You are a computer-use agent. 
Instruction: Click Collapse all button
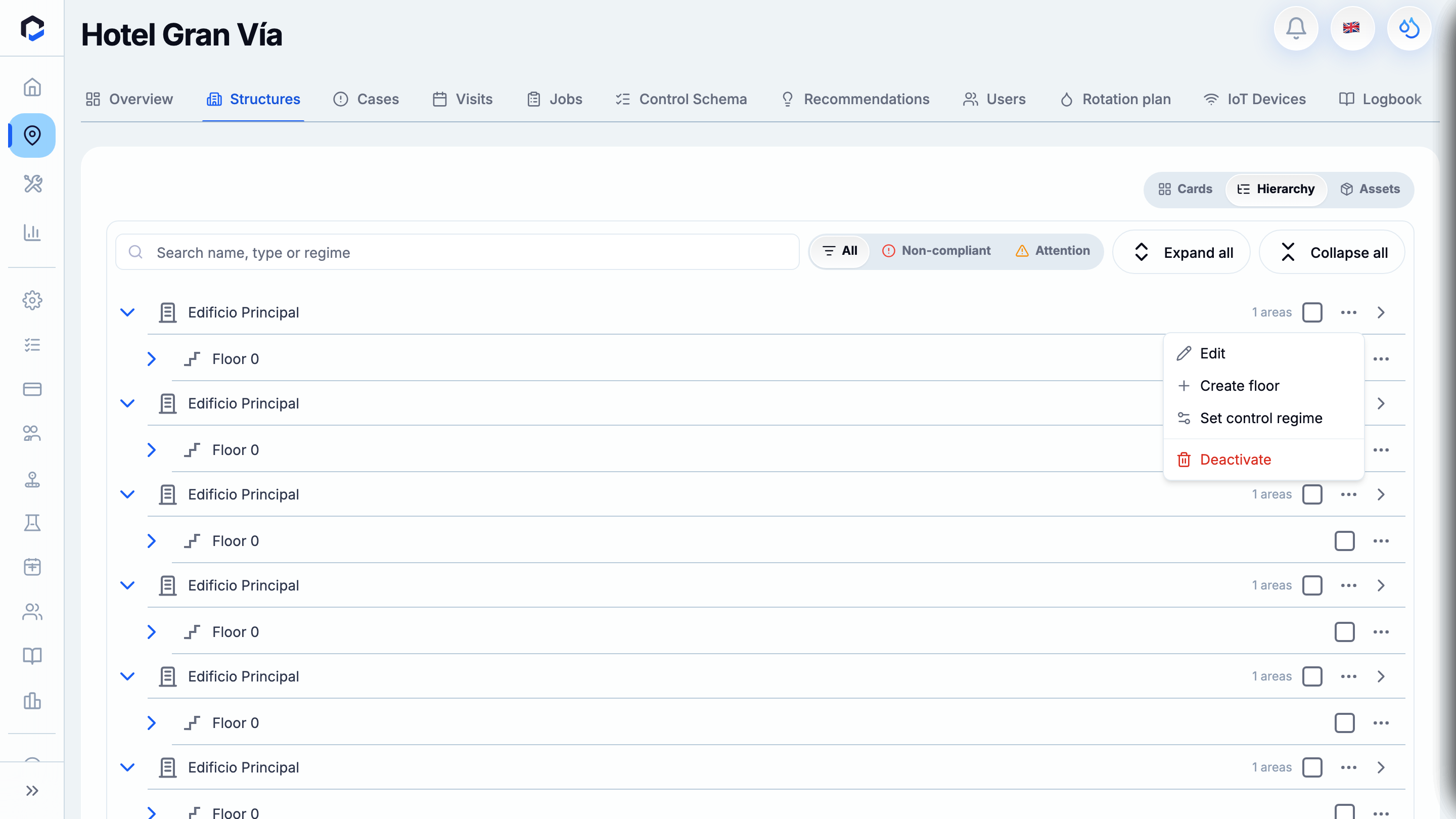[1332, 252]
